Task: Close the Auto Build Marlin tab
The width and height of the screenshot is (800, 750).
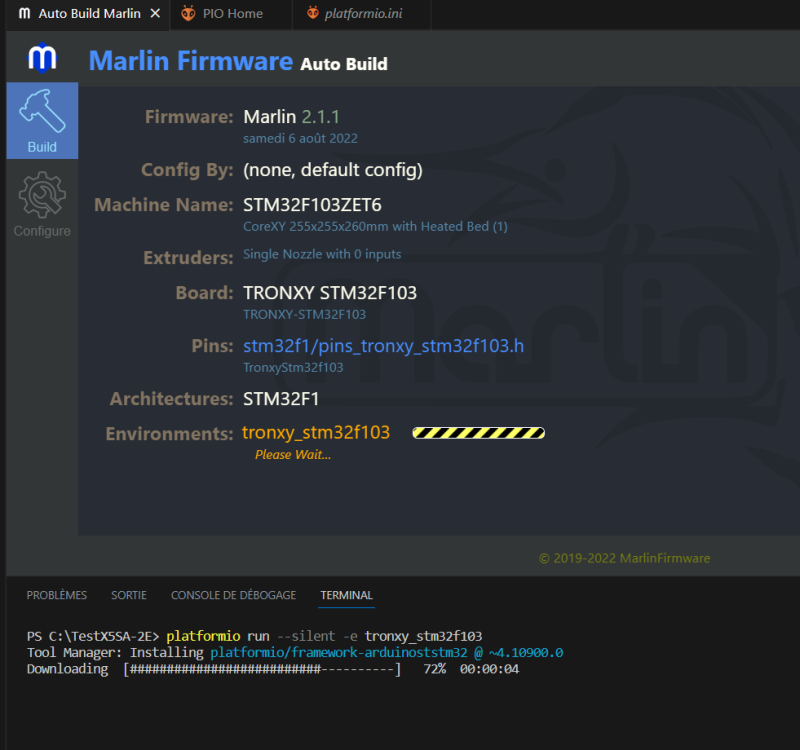Action: coord(155,13)
